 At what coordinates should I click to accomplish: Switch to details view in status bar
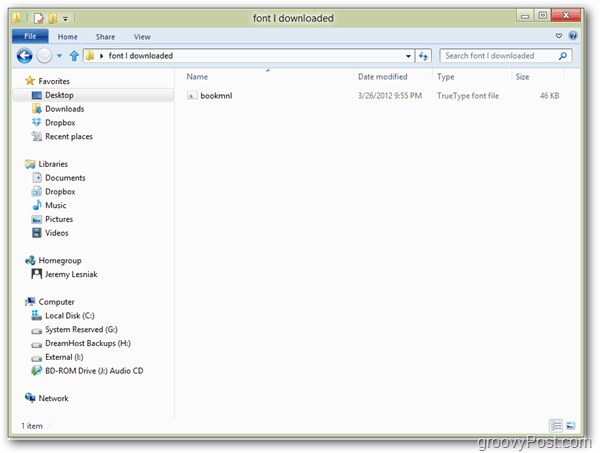coord(556,425)
